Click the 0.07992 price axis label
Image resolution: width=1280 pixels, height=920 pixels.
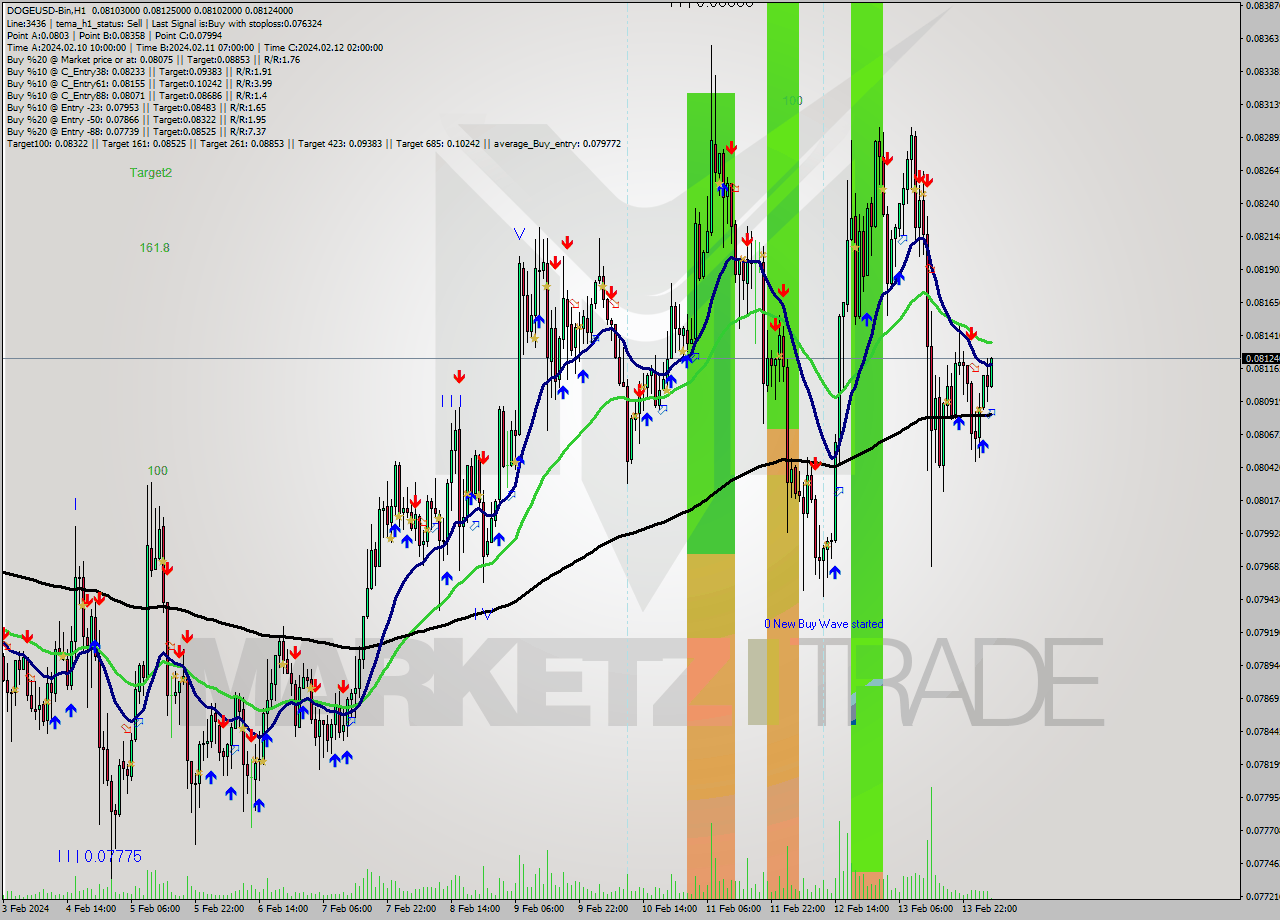tap(1261, 533)
